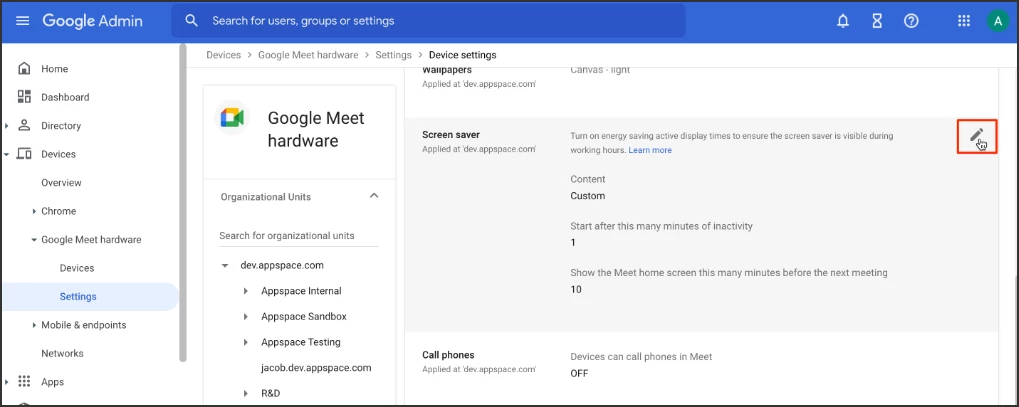
Task: Click the OFF value under Call phones
Action: tap(579, 374)
